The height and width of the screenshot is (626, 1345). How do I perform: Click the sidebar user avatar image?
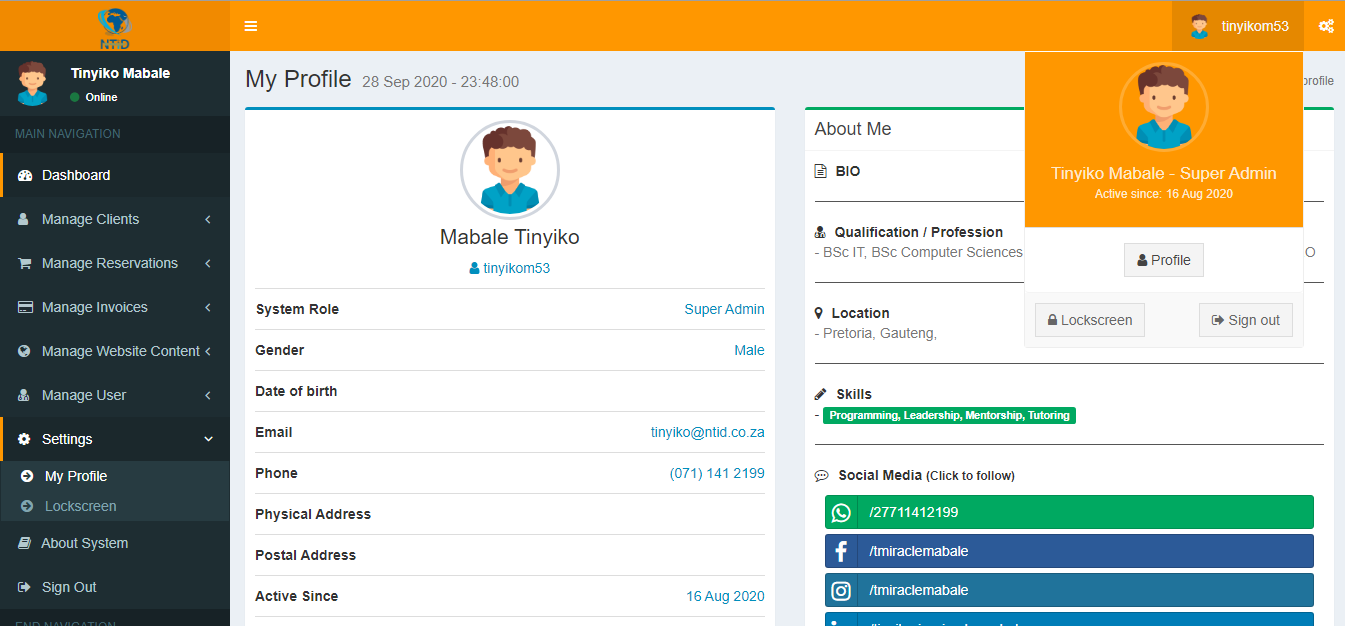point(32,84)
